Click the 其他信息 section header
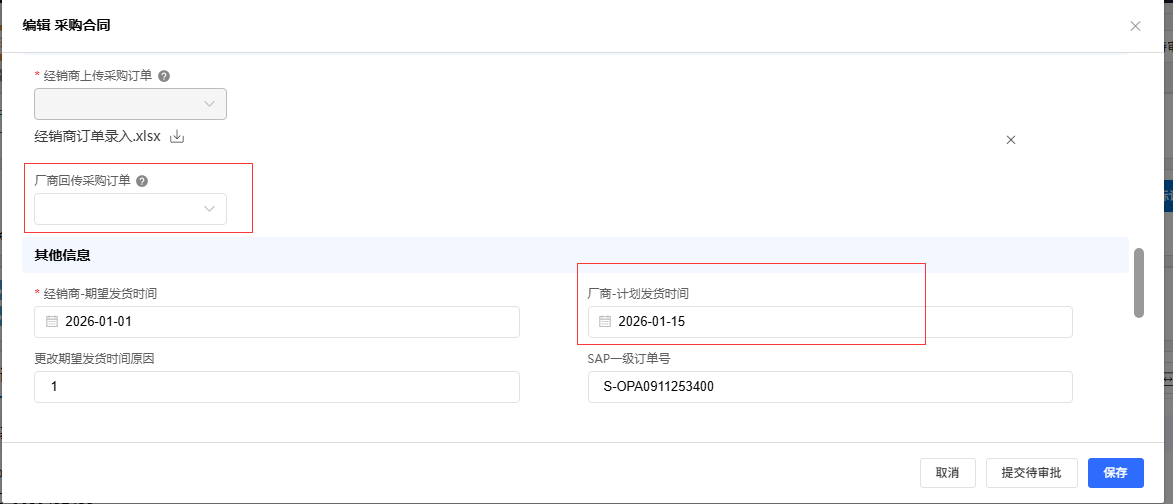 (x=63, y=255)
